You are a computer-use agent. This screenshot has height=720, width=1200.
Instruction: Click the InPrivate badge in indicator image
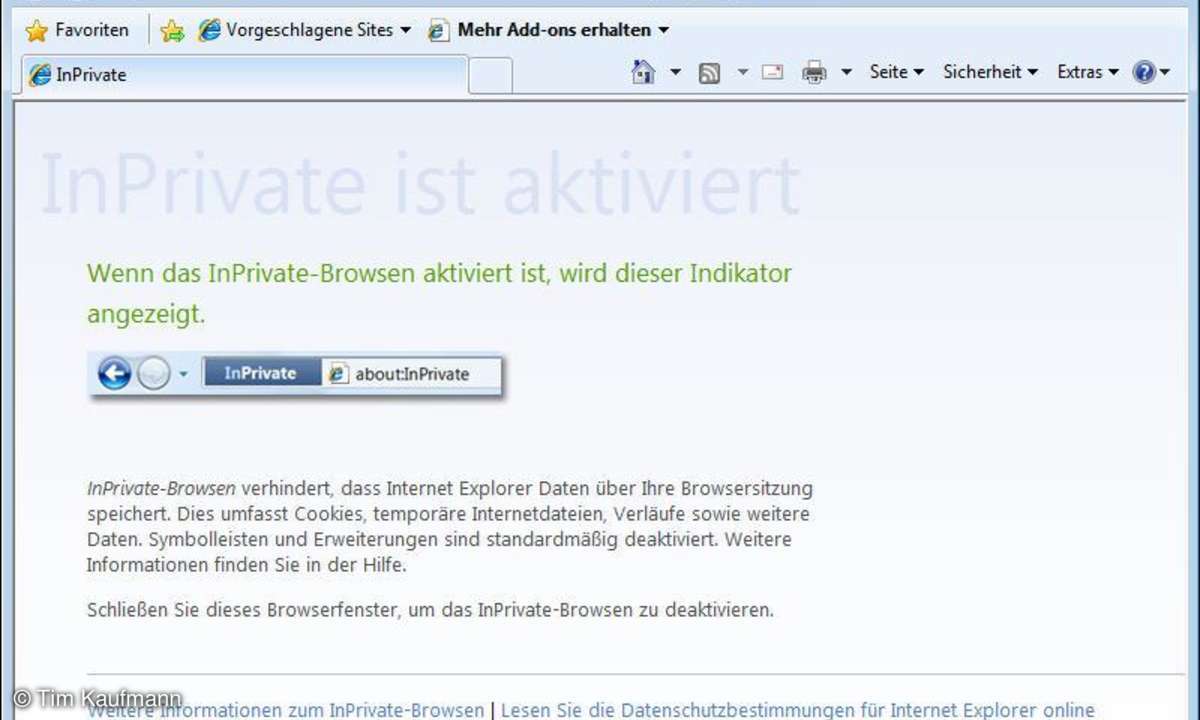click(261, 373)
